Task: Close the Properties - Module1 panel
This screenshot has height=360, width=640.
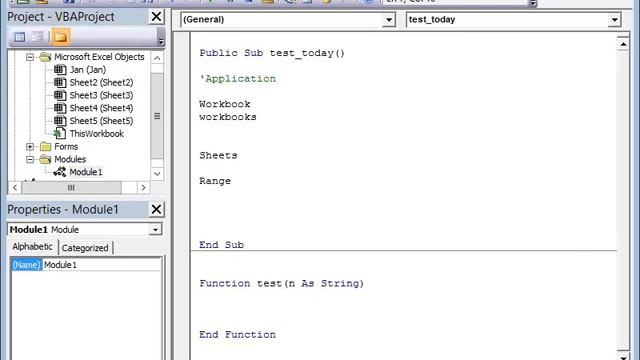Action: (x=156, y=209)
